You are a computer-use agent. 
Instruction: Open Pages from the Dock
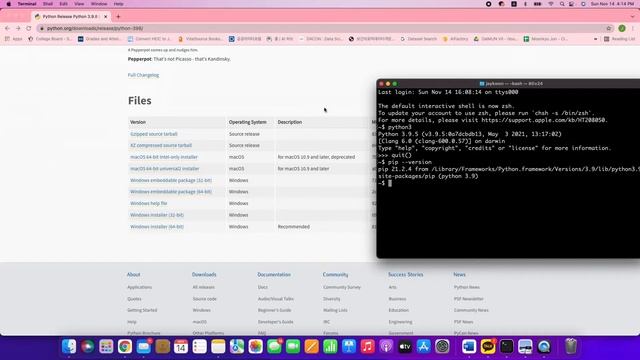tap(311, 347)
